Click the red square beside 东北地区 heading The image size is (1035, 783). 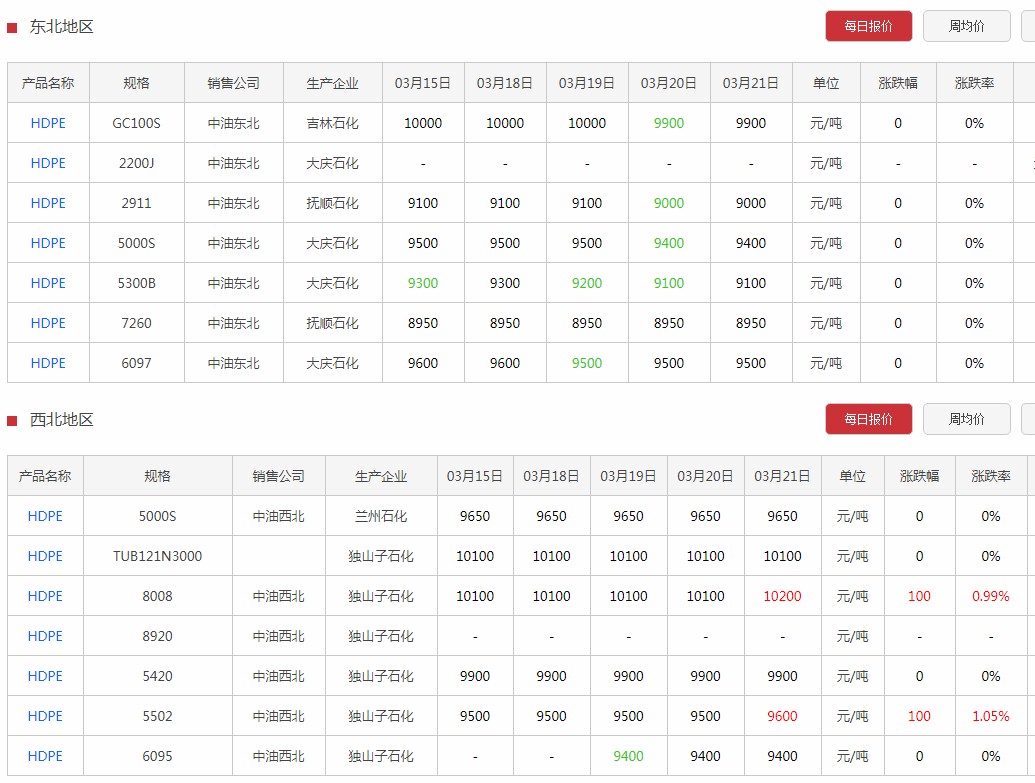(12, 28)
